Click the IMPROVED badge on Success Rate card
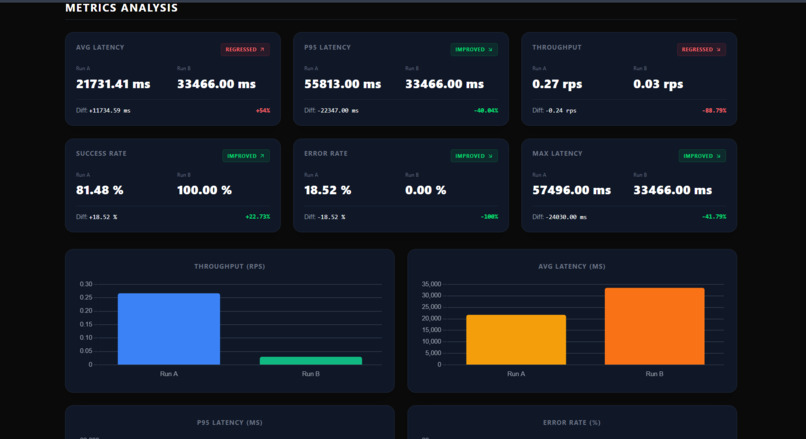This screenshot has width=806, height=439. [246, 156]
